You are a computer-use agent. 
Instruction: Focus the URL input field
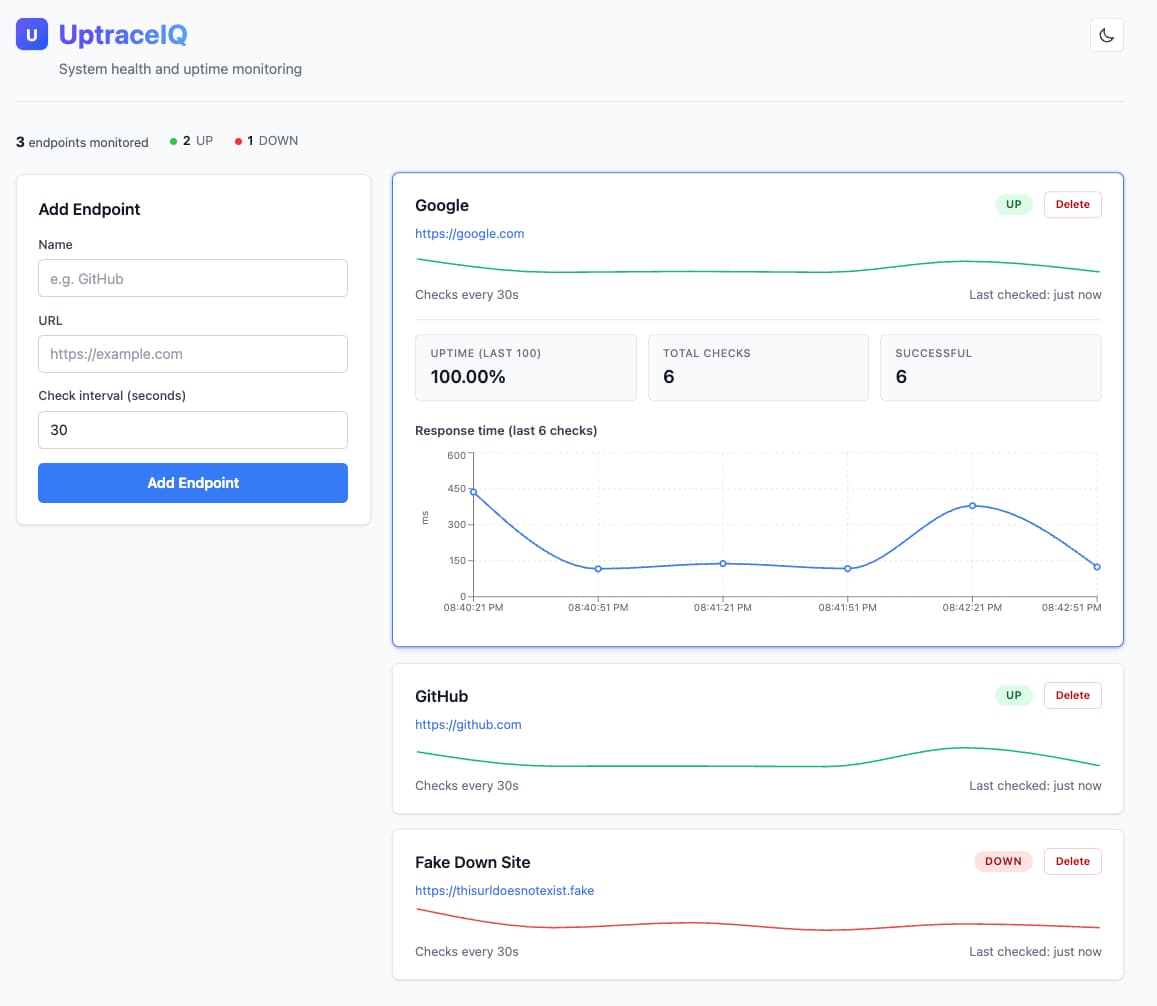click(x=193, y=354)
